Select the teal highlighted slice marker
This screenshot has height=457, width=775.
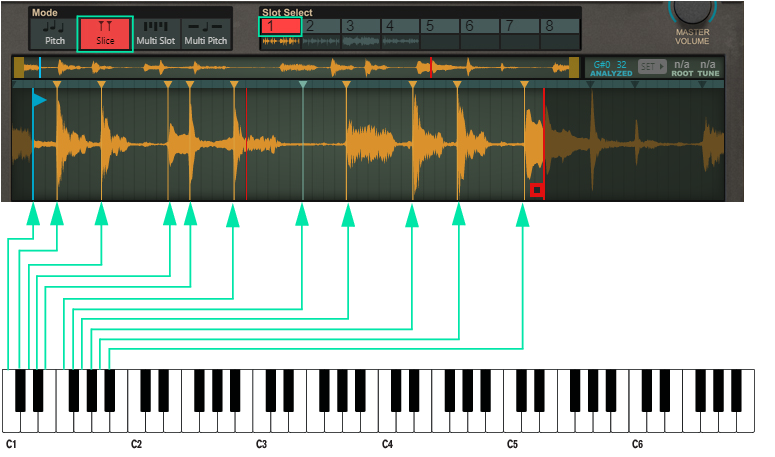(303, 84)
